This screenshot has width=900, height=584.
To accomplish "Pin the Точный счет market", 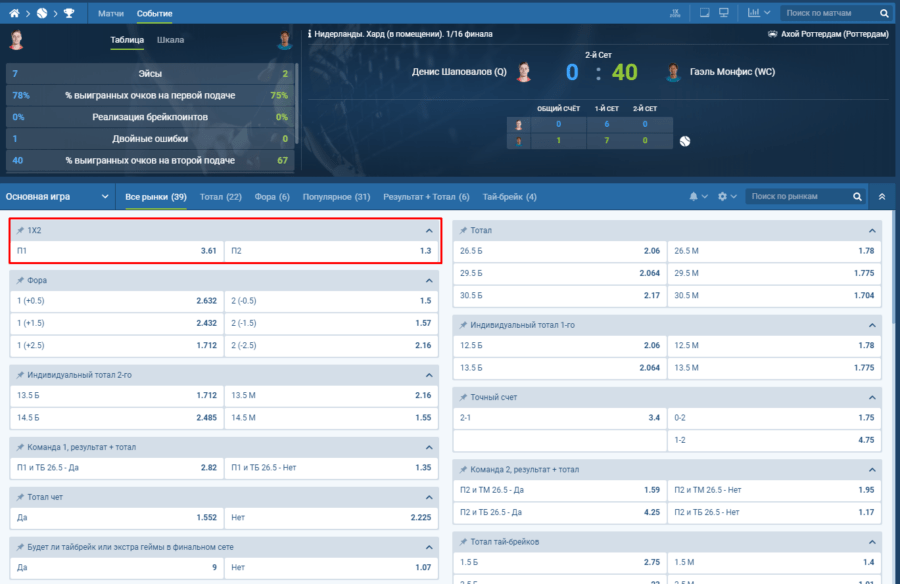I will coord(464,398).
